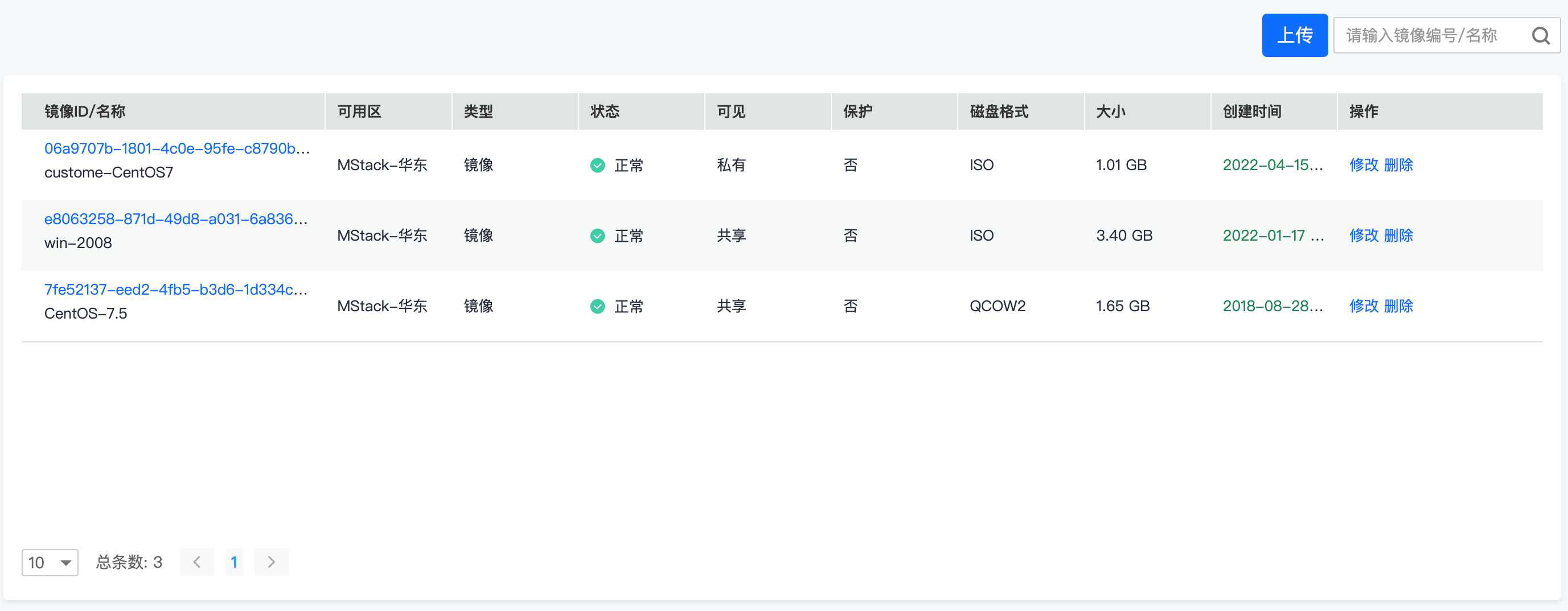Click 共享 visibility cell for CentOS-7.5
Viewport: 1568px width, 611px height.
[x=731, y=306]
